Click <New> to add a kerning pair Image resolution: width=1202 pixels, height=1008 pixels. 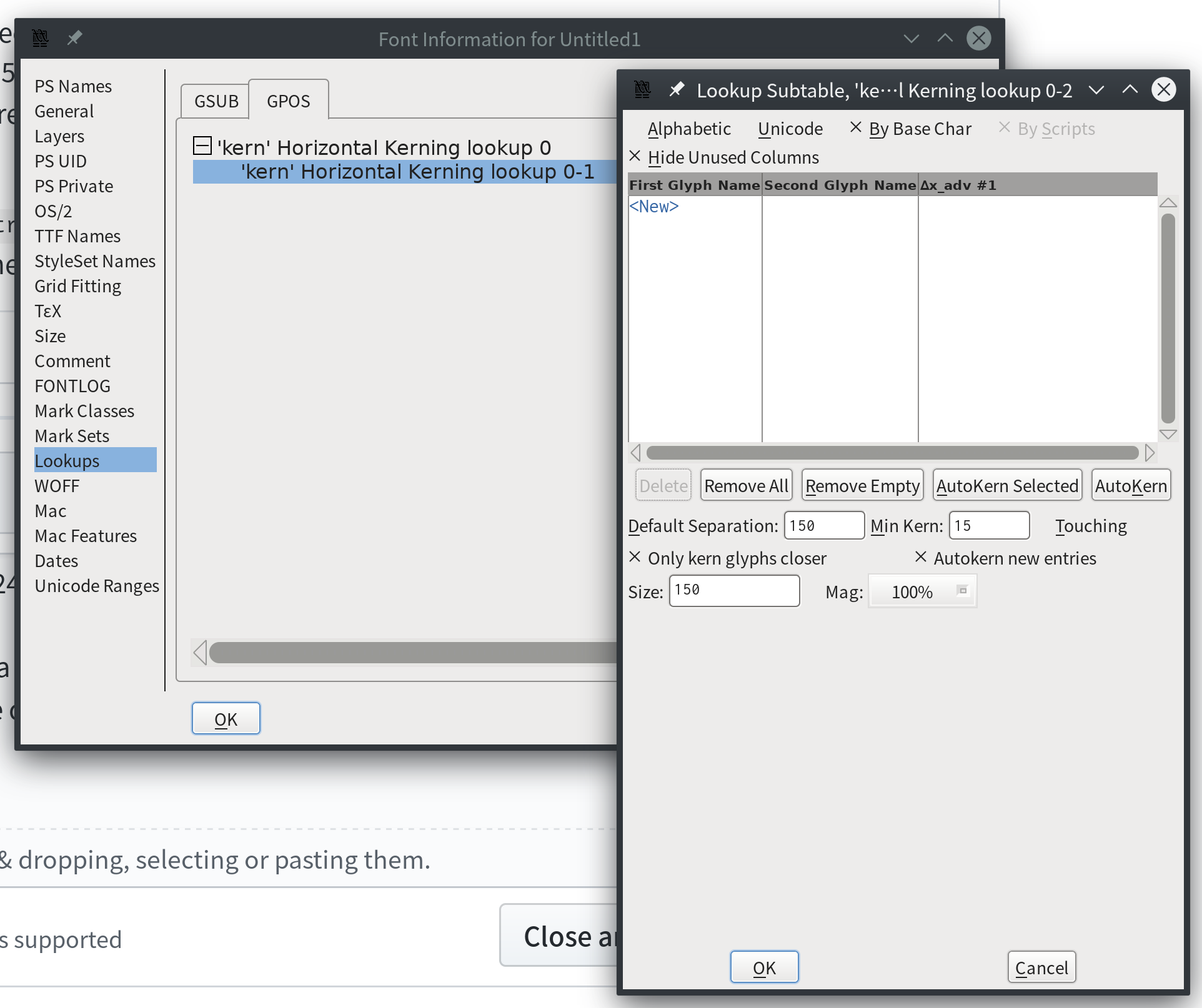pos(653,206)
